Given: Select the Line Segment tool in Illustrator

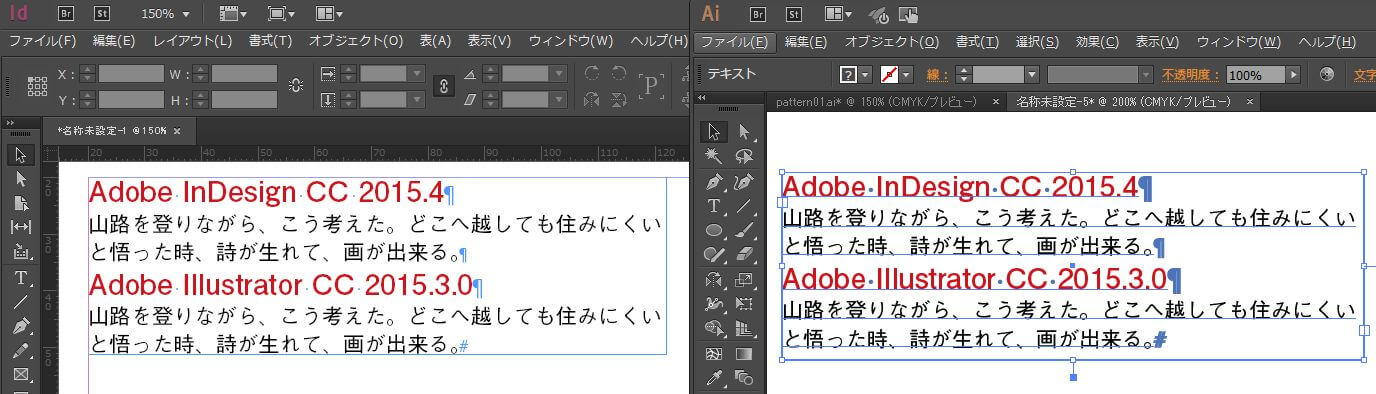Looking at the screenshot, I should coord(744,206).
